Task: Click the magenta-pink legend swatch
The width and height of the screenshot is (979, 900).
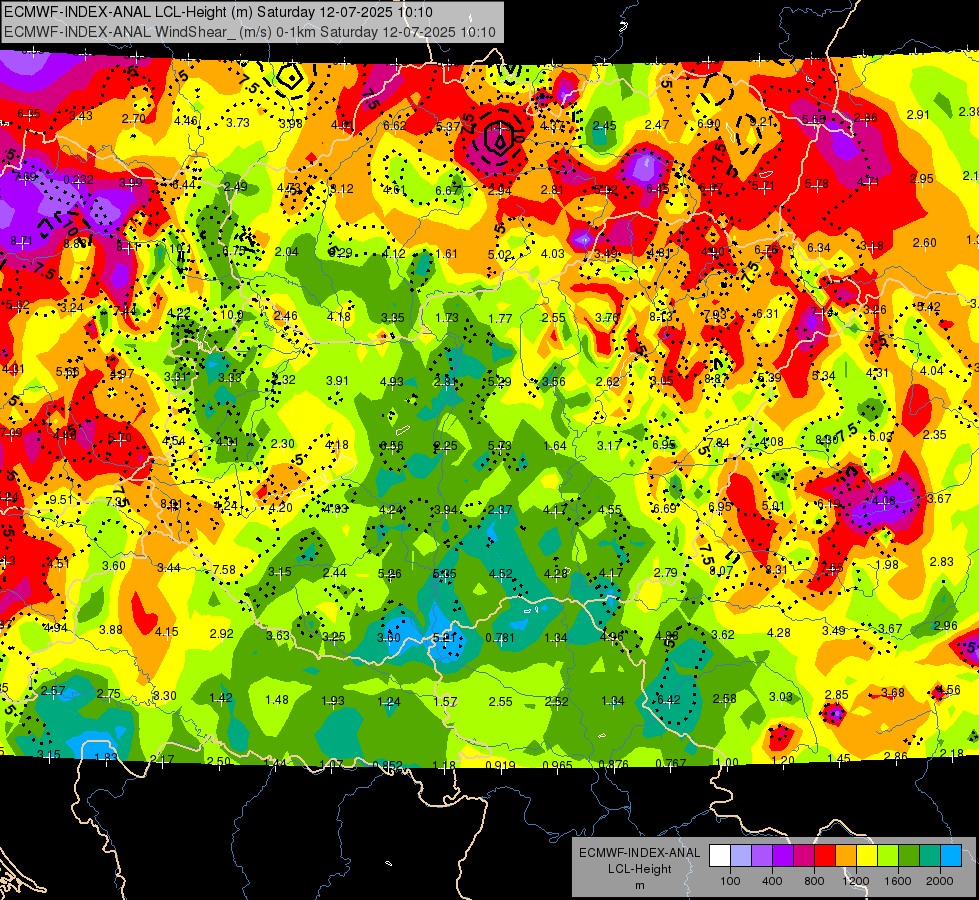Action: point(804,856)
